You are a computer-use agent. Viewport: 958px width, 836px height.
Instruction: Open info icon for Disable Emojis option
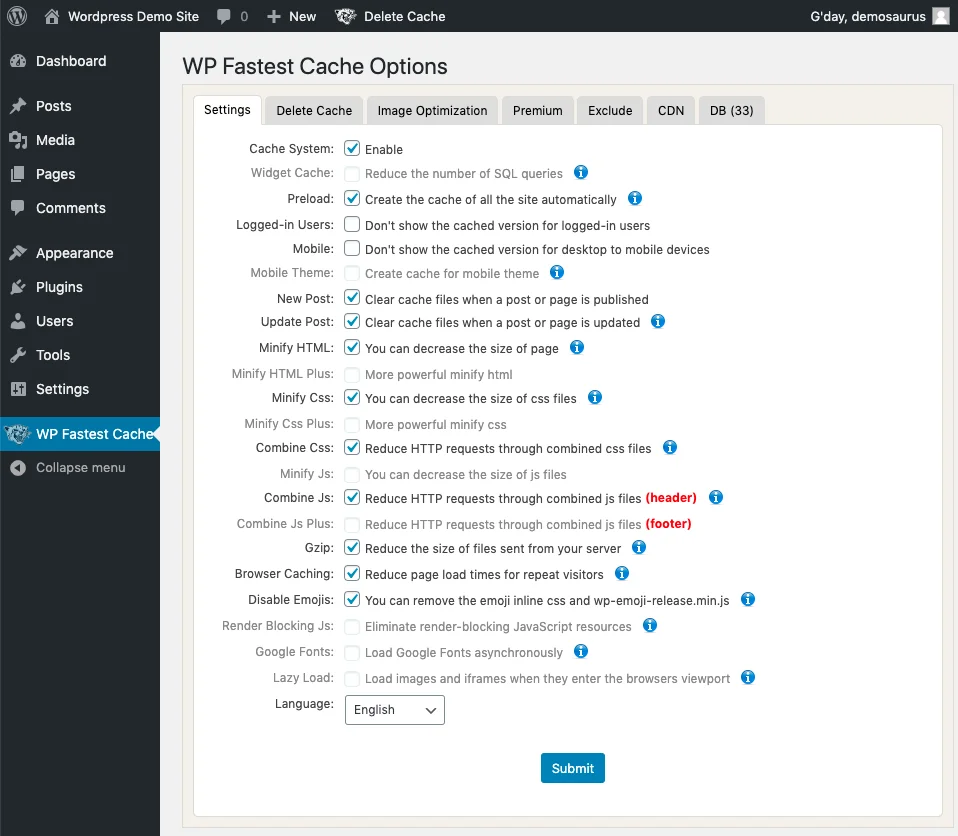pos(747,599)
